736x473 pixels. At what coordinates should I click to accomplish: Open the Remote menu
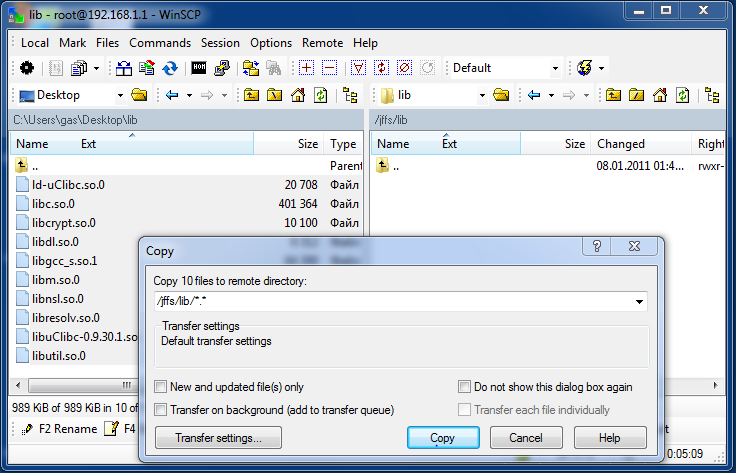coord(322,43)
